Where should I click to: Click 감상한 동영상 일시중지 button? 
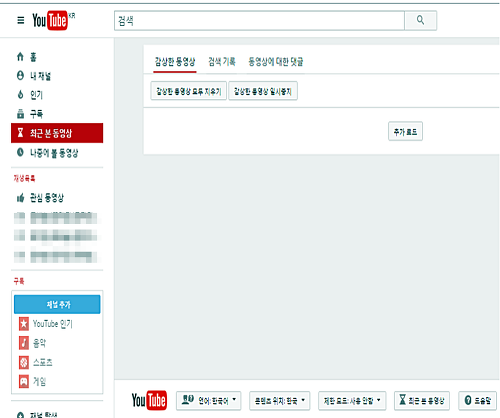click(263, 91)
